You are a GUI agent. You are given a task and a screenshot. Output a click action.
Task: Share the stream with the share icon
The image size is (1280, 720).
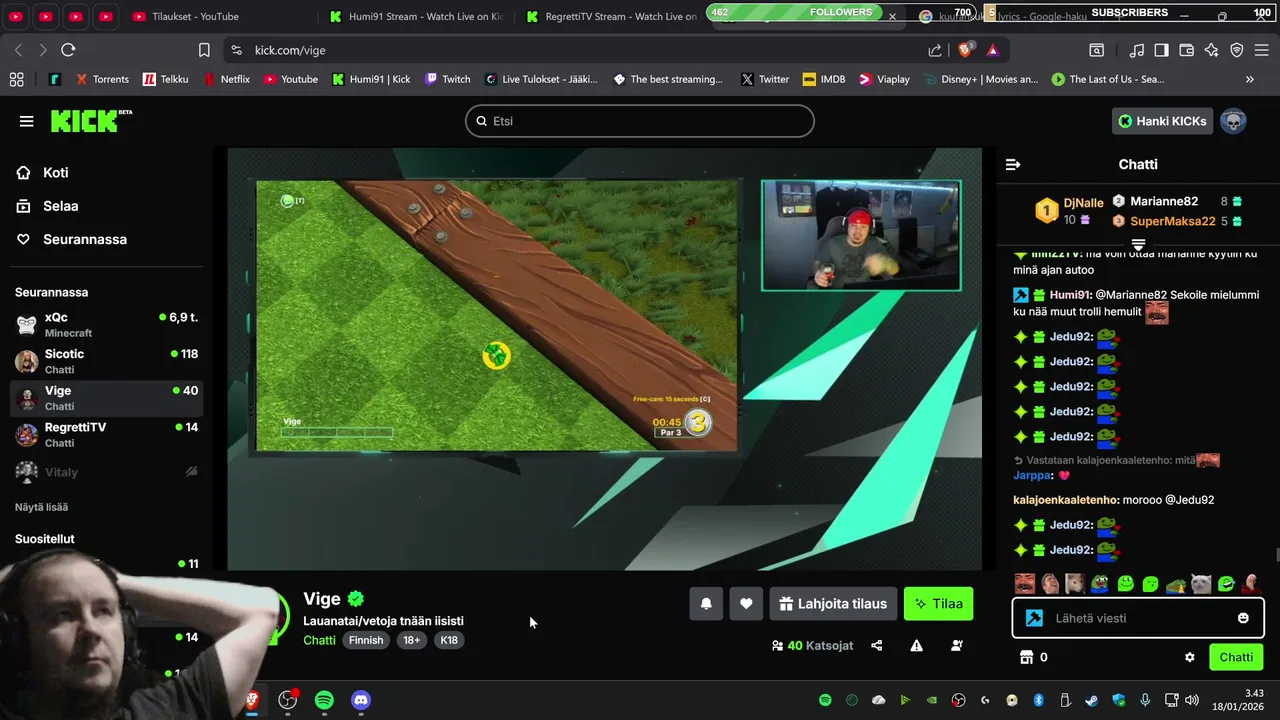tap(877, 645)
